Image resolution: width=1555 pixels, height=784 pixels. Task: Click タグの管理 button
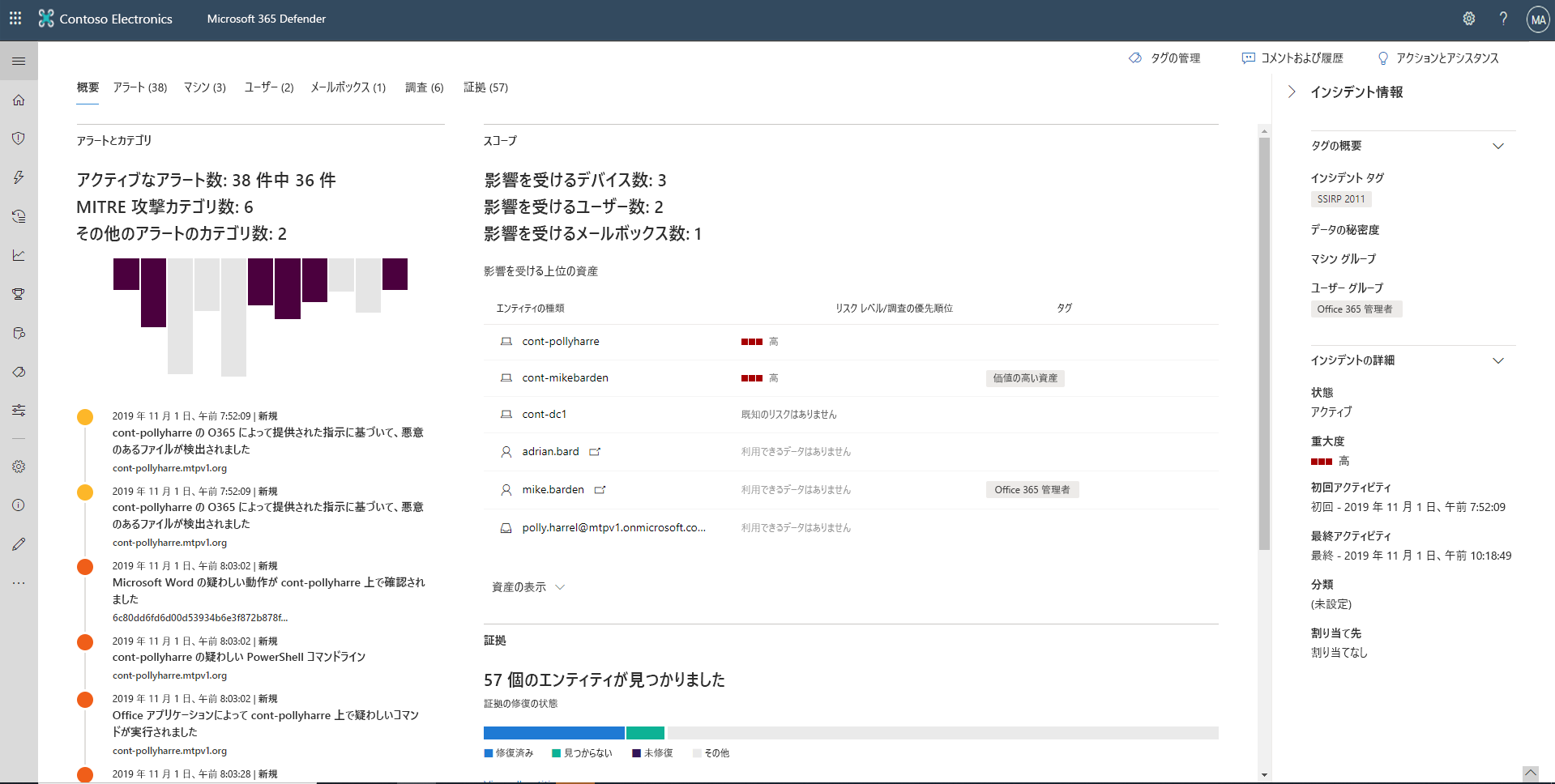1165,58
